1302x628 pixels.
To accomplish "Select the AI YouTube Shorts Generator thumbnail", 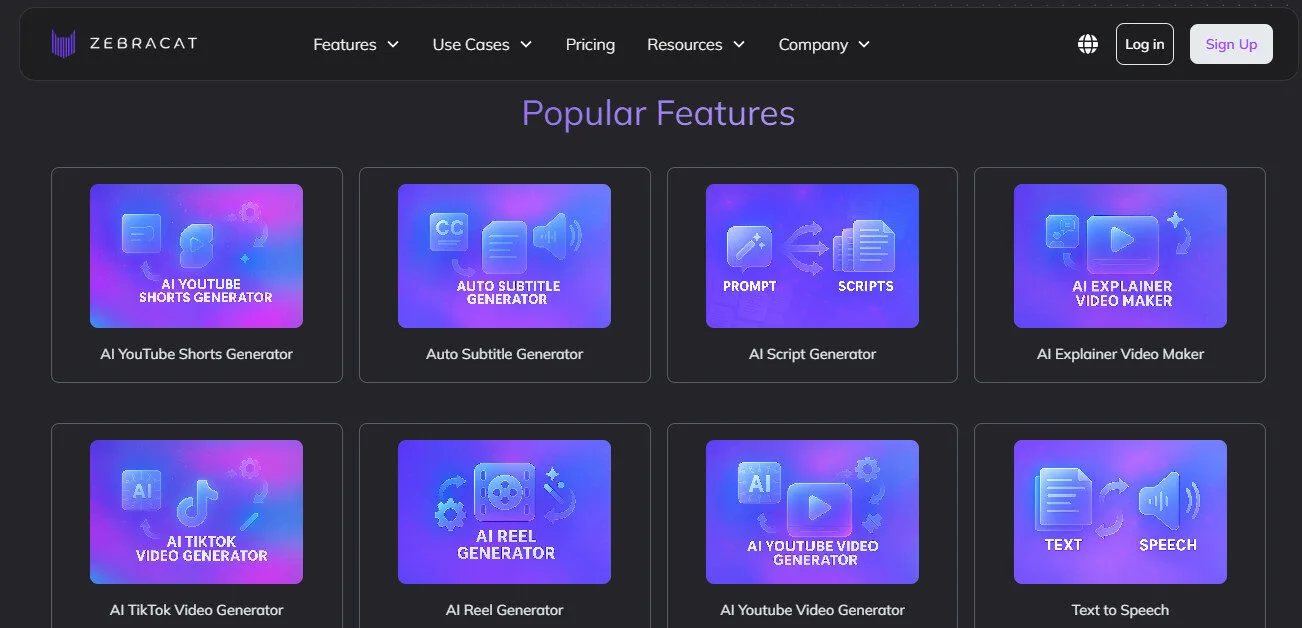I will coord(196,256).
